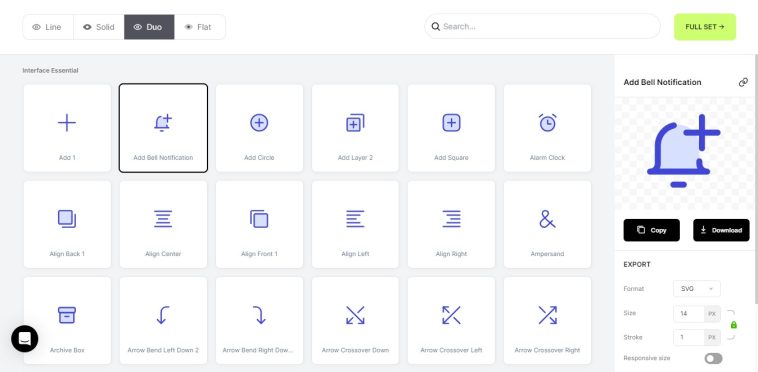Select the Ampersand icon
The image size is (758, 372).
click(547, 224)
